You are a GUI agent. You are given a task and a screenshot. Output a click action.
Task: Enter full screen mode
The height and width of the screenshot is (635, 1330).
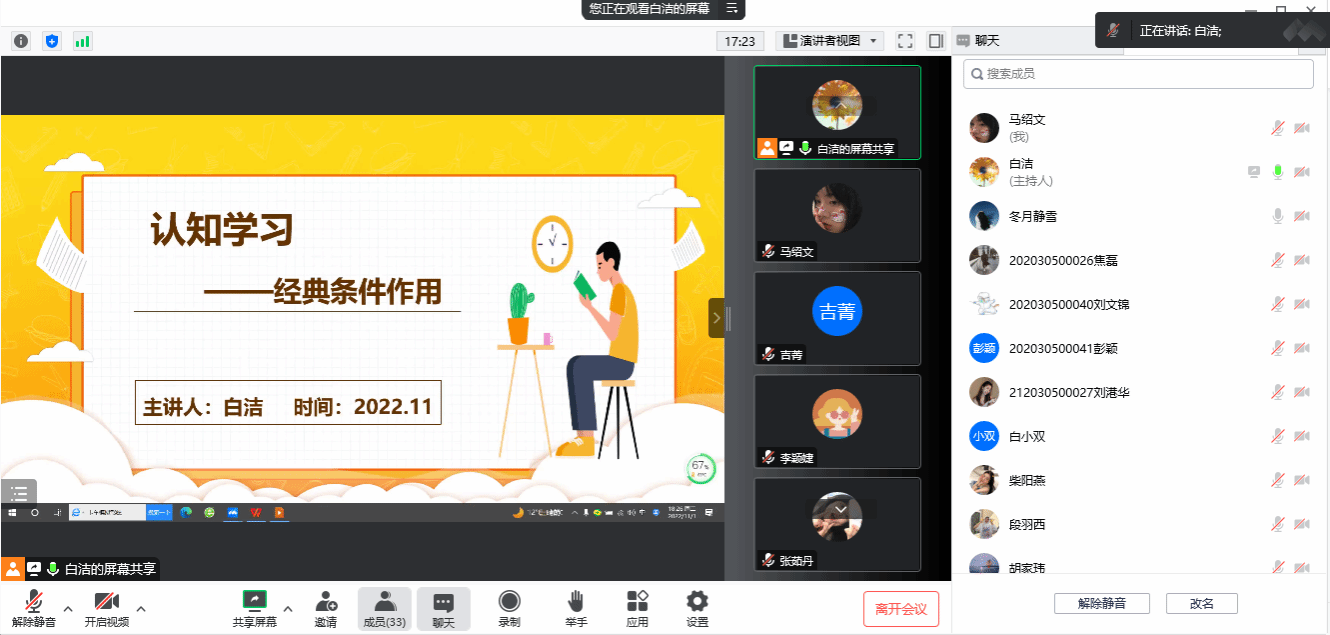(905, 41)
